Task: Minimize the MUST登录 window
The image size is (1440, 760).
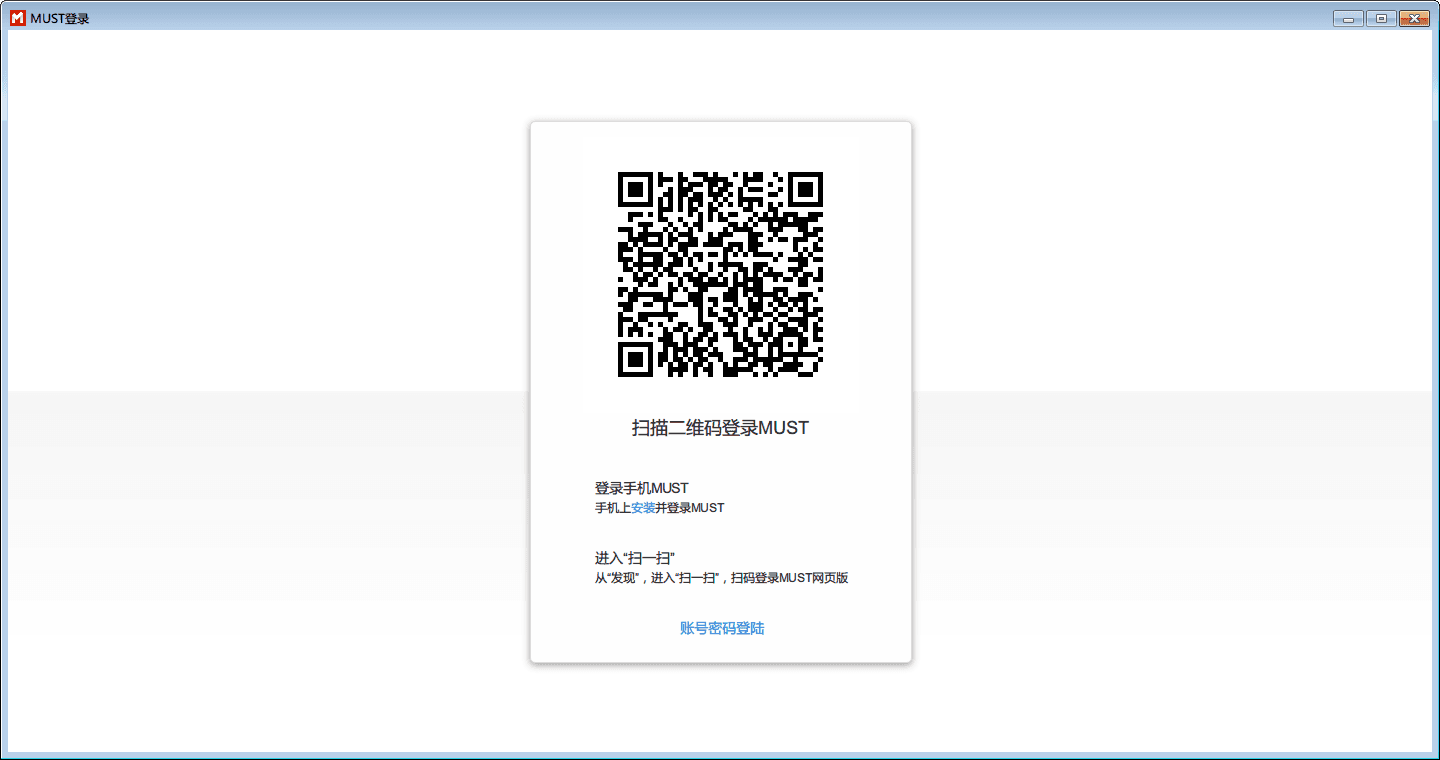Action: [1347, 17]
